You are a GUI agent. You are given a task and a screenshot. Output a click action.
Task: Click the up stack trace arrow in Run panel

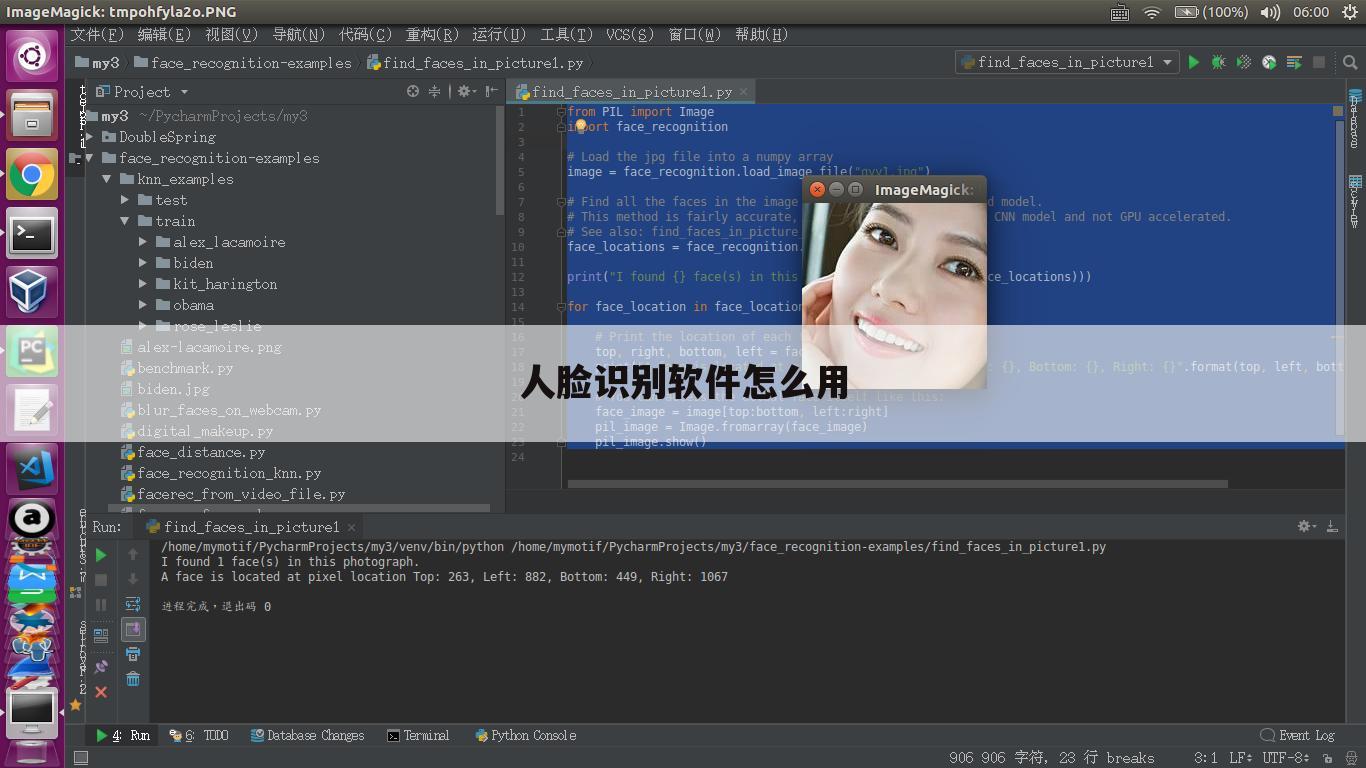coord(133,554)
